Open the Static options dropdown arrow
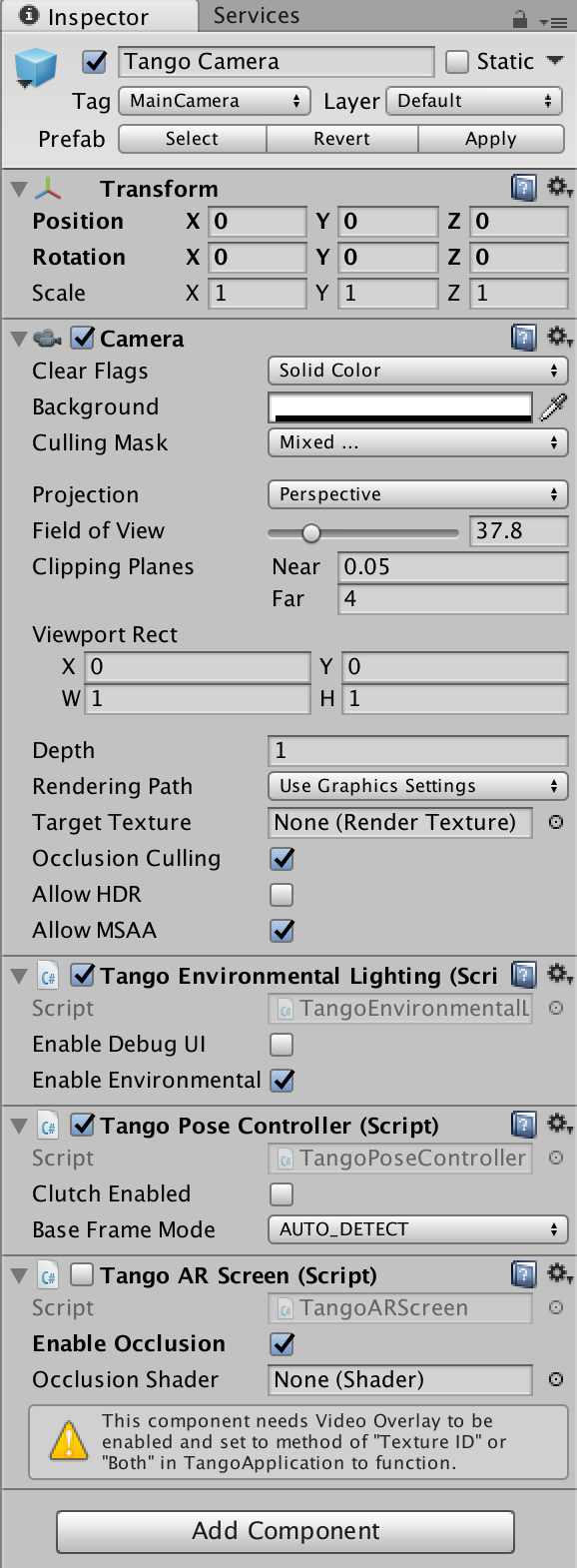 (556, 61)
